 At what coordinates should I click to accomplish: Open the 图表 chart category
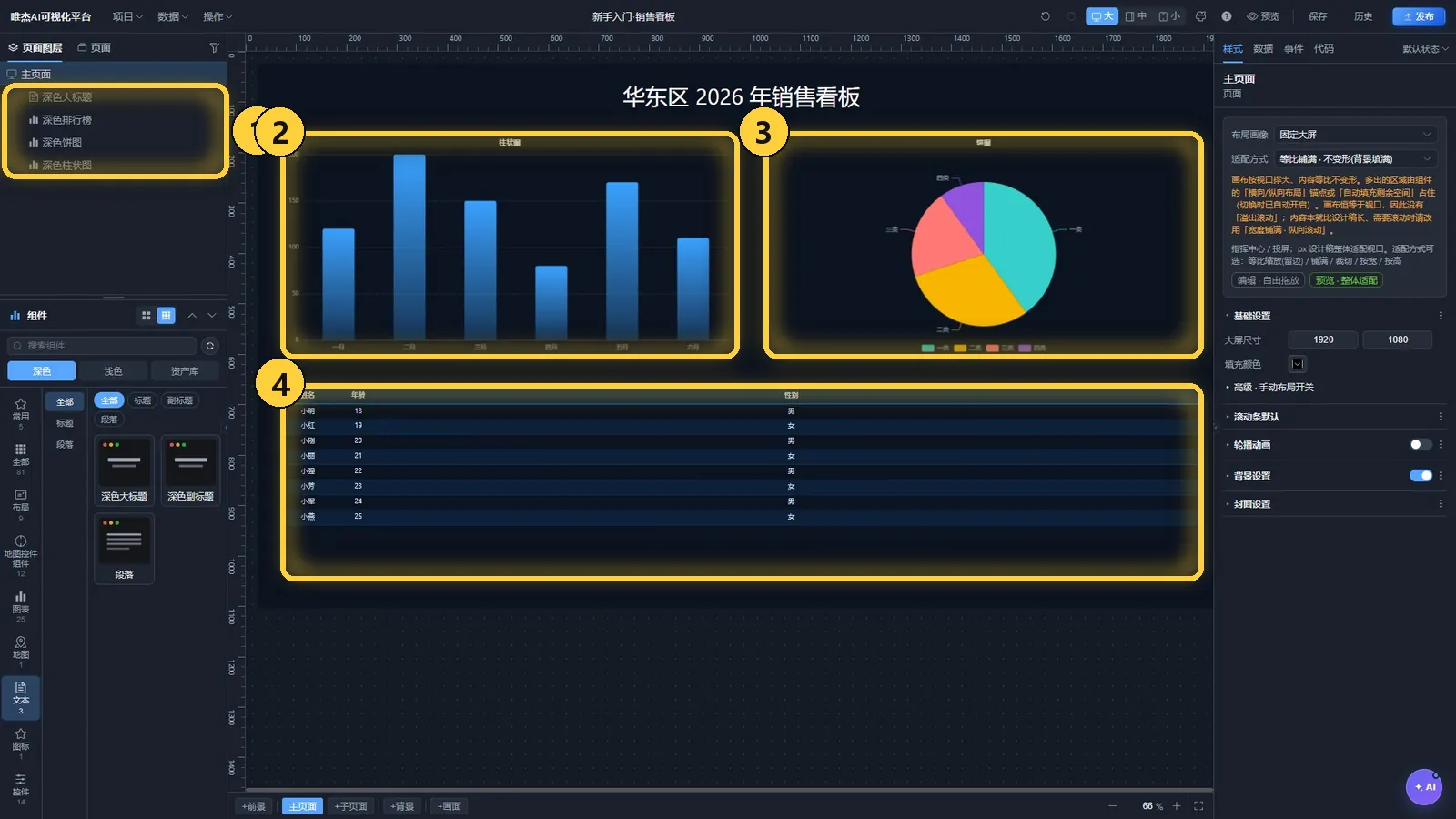click(x=21, y=606)
